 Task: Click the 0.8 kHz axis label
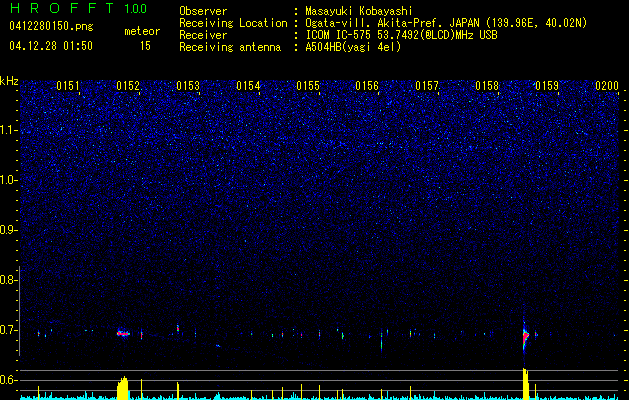click(x=9, y=280)
